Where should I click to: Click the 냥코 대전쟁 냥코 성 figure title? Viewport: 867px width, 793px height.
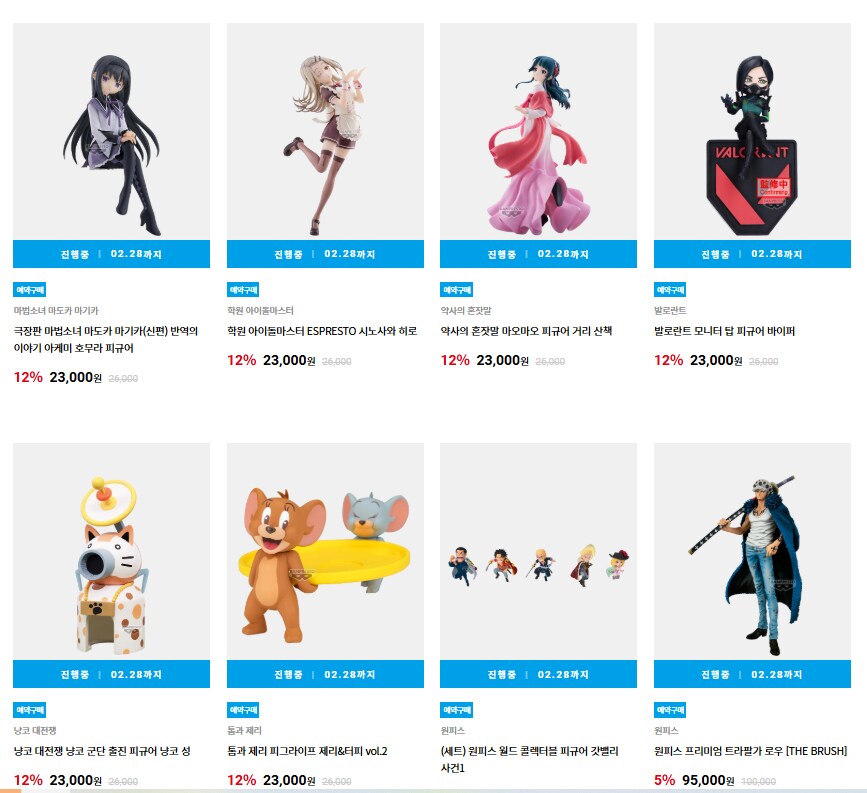pos(102,751)
